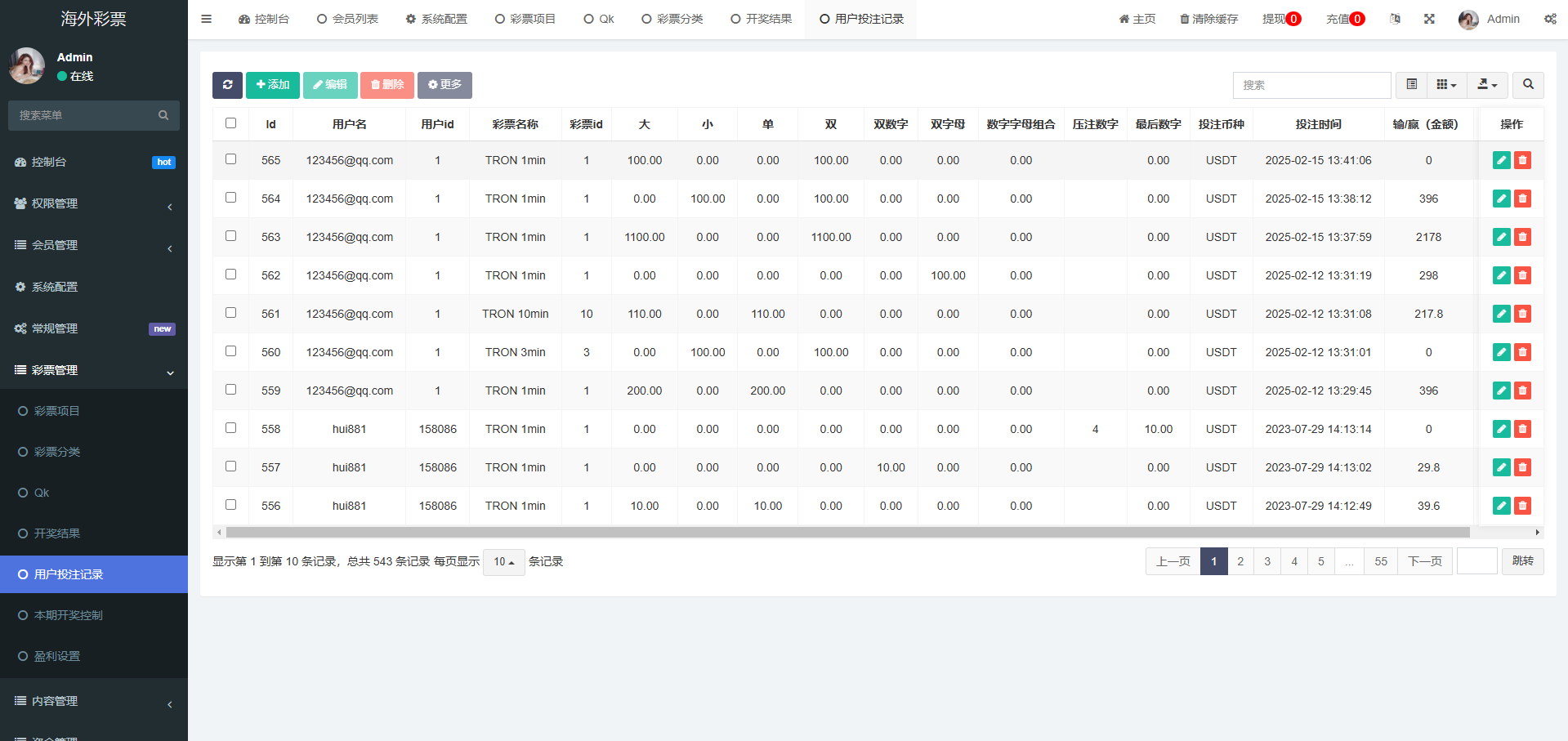Toggle the table card view icon
Viewport: 1568px width, 741px height.
(1411, 85)
